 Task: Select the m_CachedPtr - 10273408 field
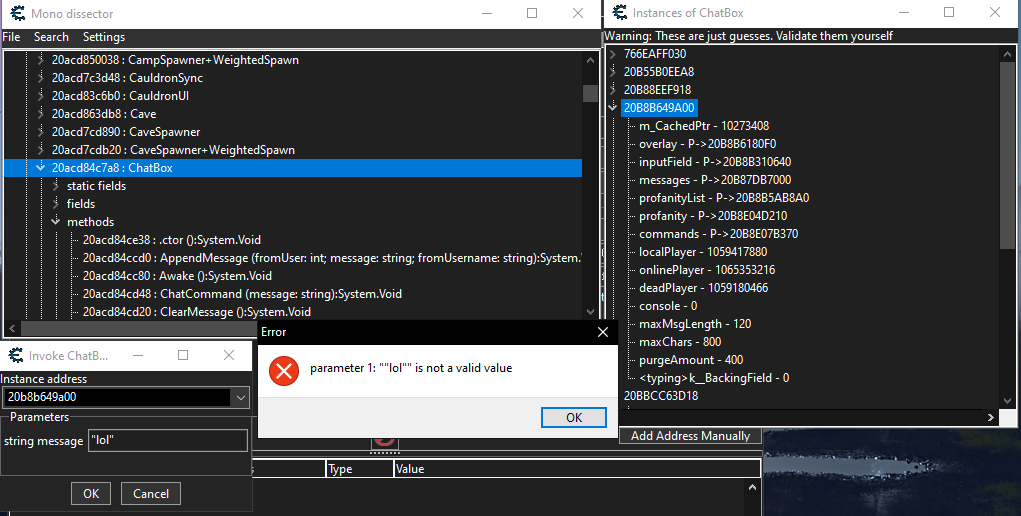click(x=704, y=126)
